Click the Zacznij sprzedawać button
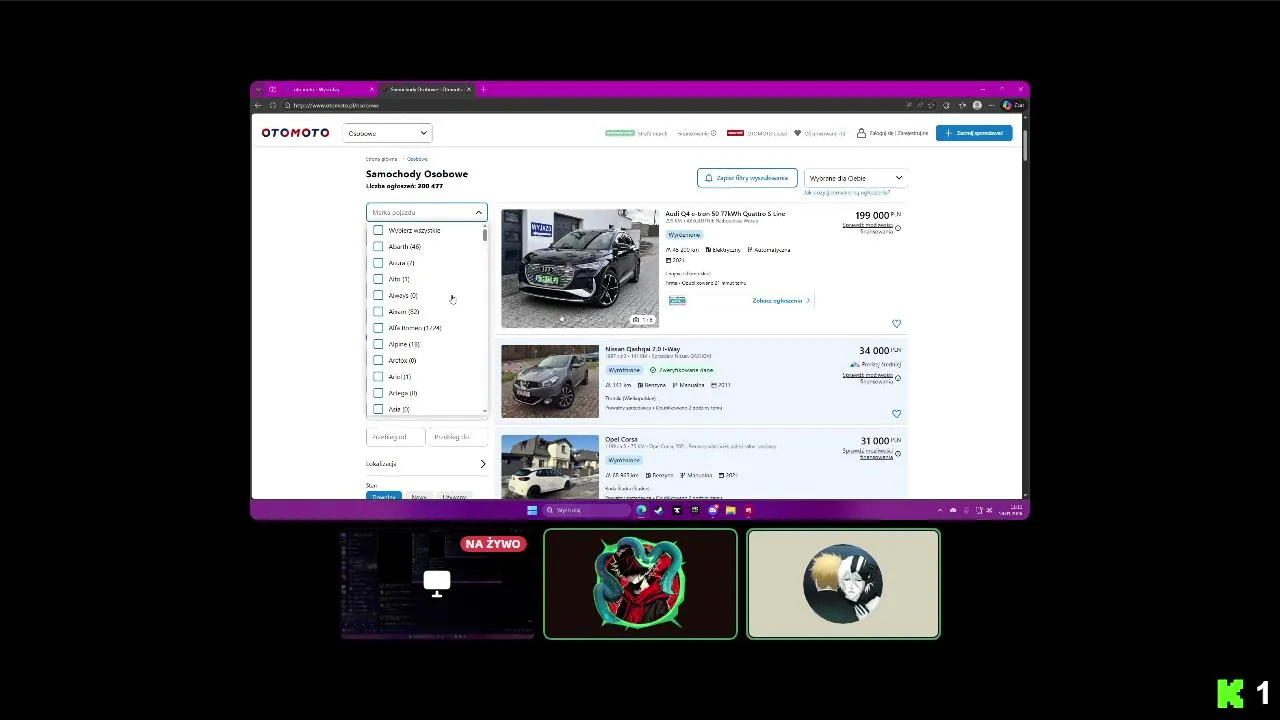This screenshot has height=720, width=1280. click(x=974, y=133)
